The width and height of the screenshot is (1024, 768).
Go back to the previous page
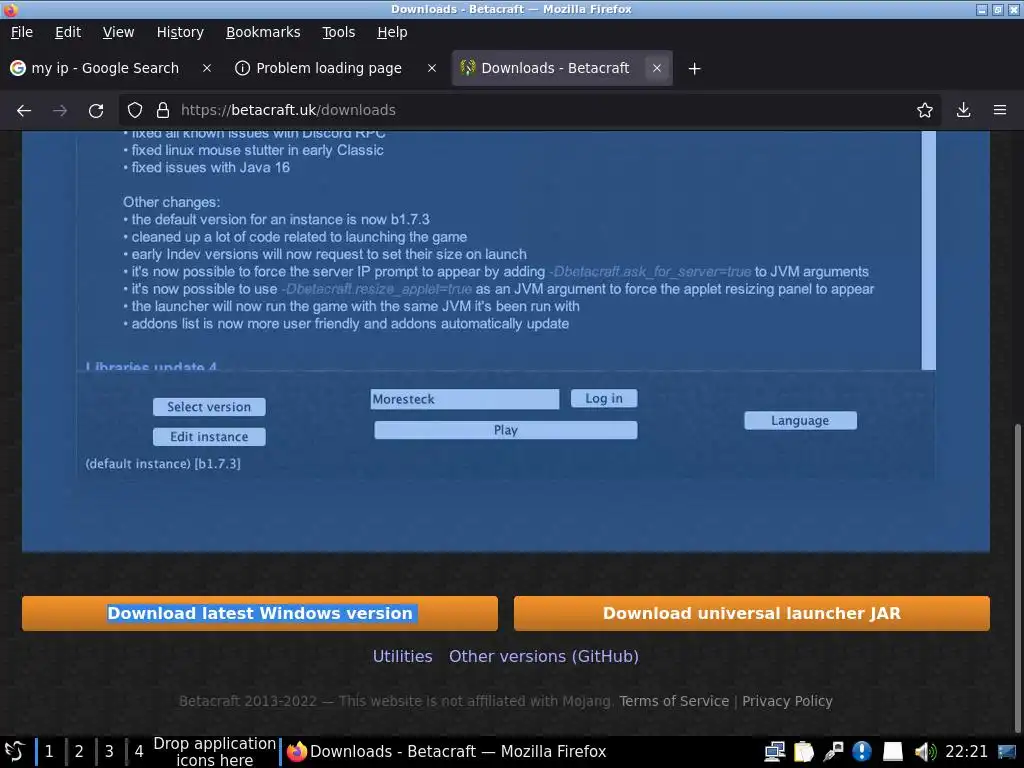(x=24, y=110)
